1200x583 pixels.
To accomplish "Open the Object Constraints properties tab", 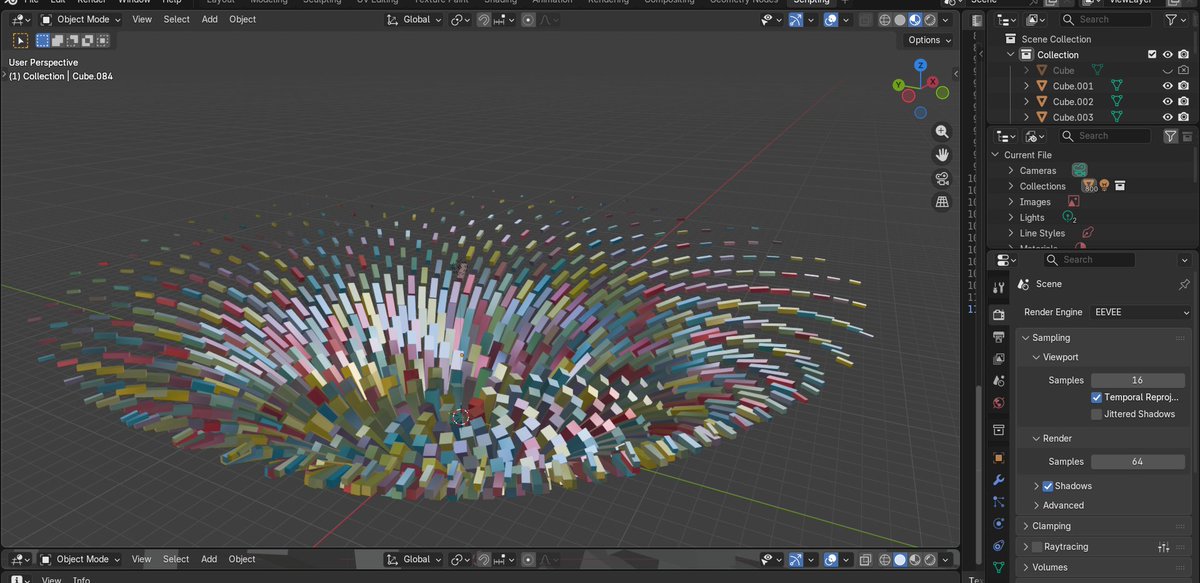I will pos(998,546).
